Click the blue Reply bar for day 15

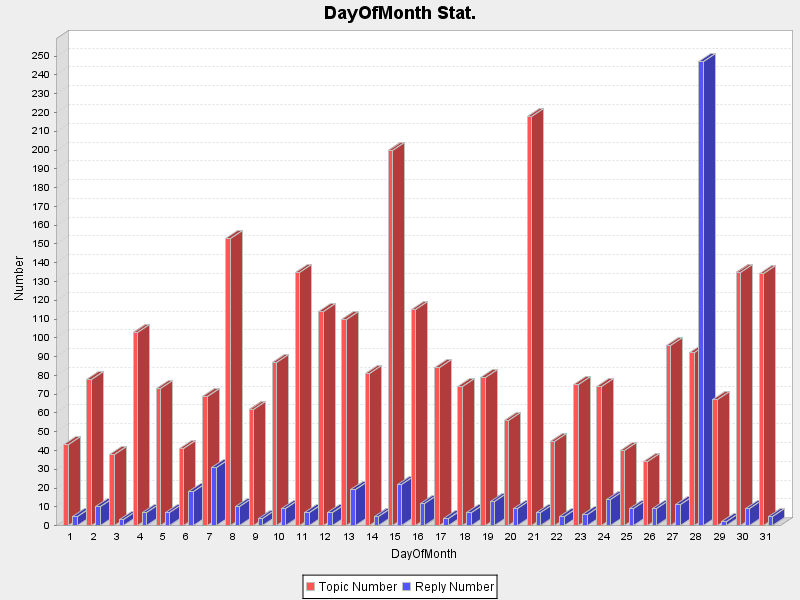(x=403, y=503)
